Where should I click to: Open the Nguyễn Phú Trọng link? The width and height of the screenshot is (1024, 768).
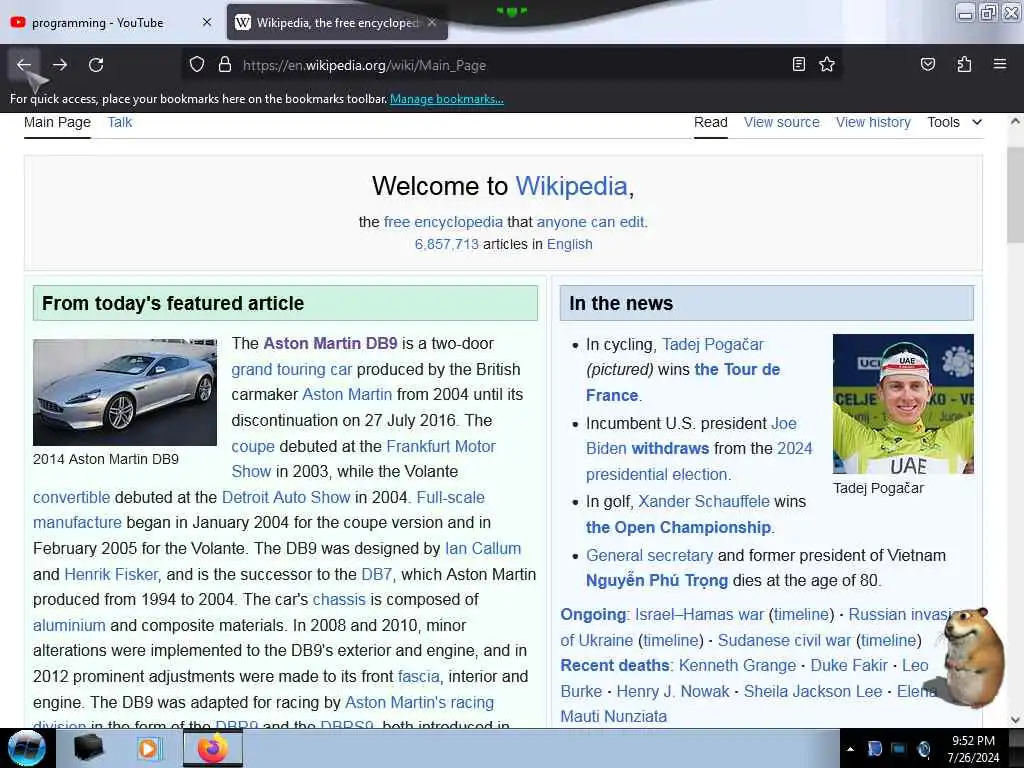click(x=656, y=581)
